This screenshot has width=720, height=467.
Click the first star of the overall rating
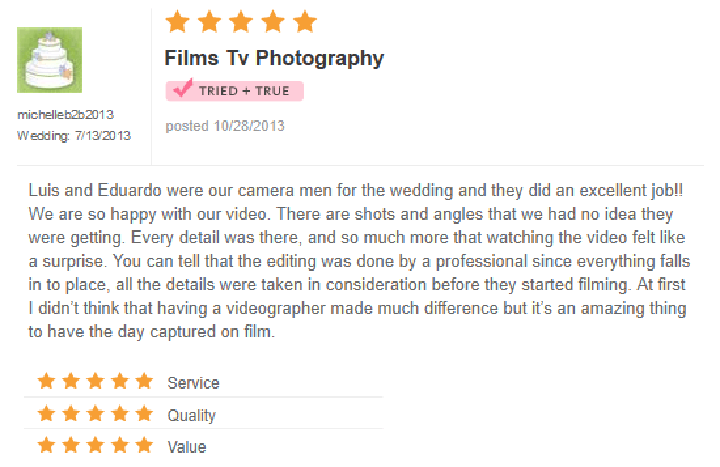[x=177, y=22]
